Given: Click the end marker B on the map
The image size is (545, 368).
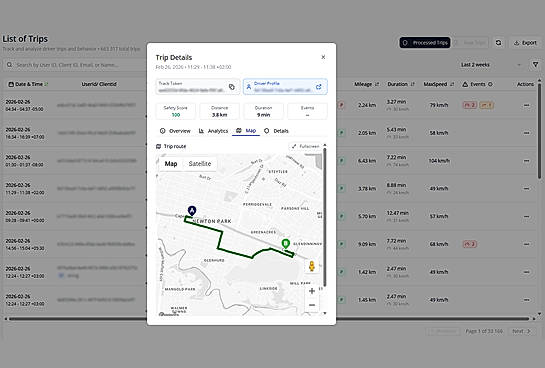Looking at the screenshot, I should [285, 244].
